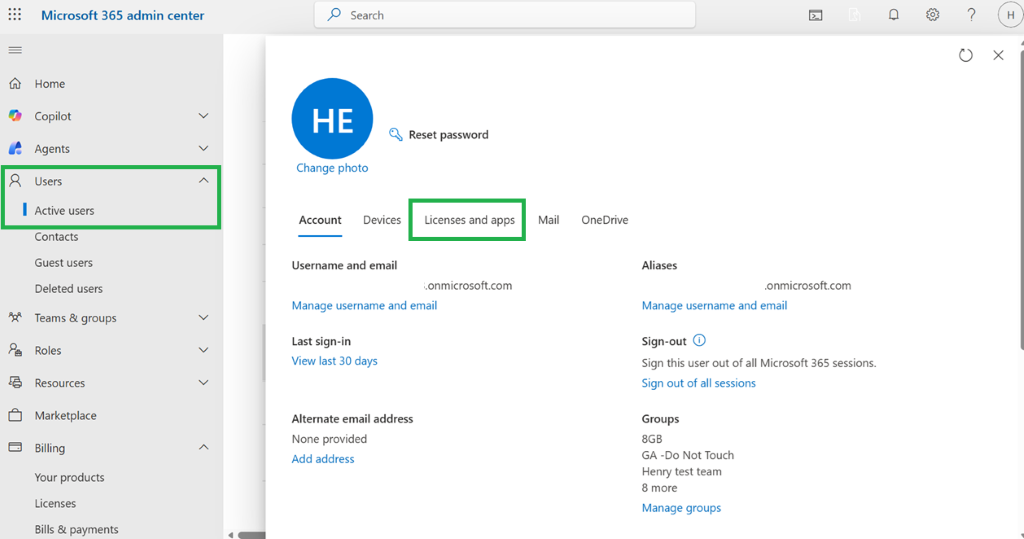Click the "Henry test team" group text
The width and height of the screenshot is (1024, 539).
pyautogui.click(x=681, y=472)
